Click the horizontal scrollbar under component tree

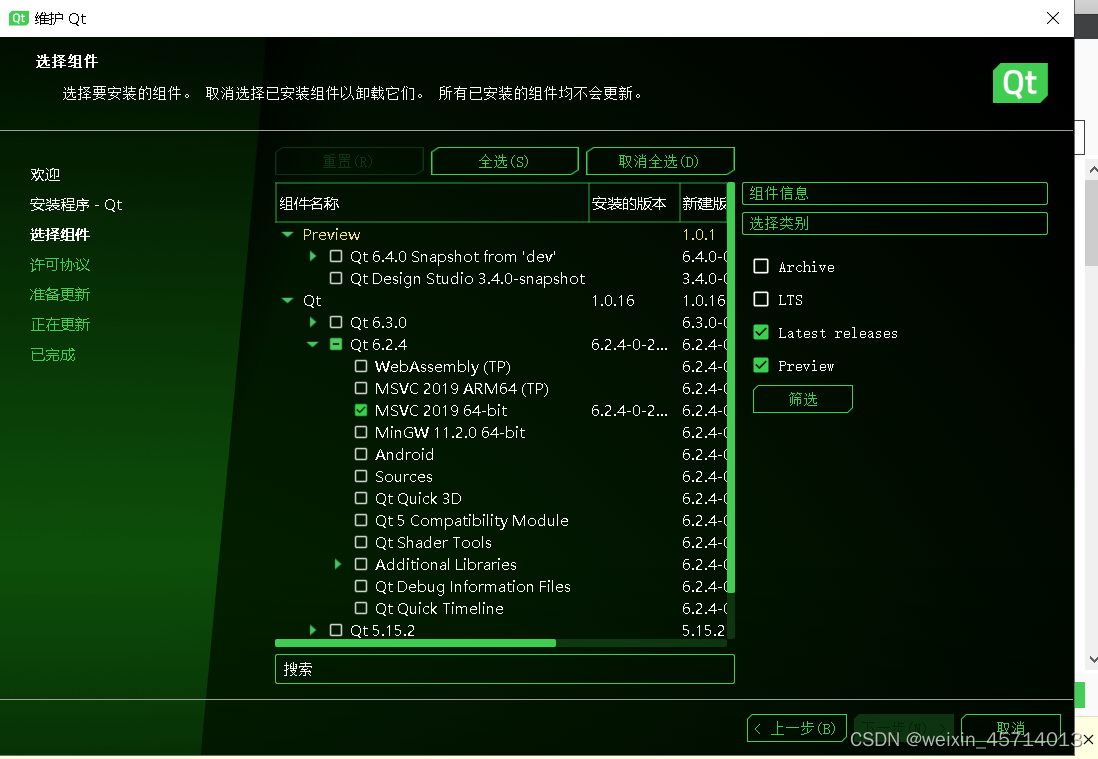pos(416,643)
